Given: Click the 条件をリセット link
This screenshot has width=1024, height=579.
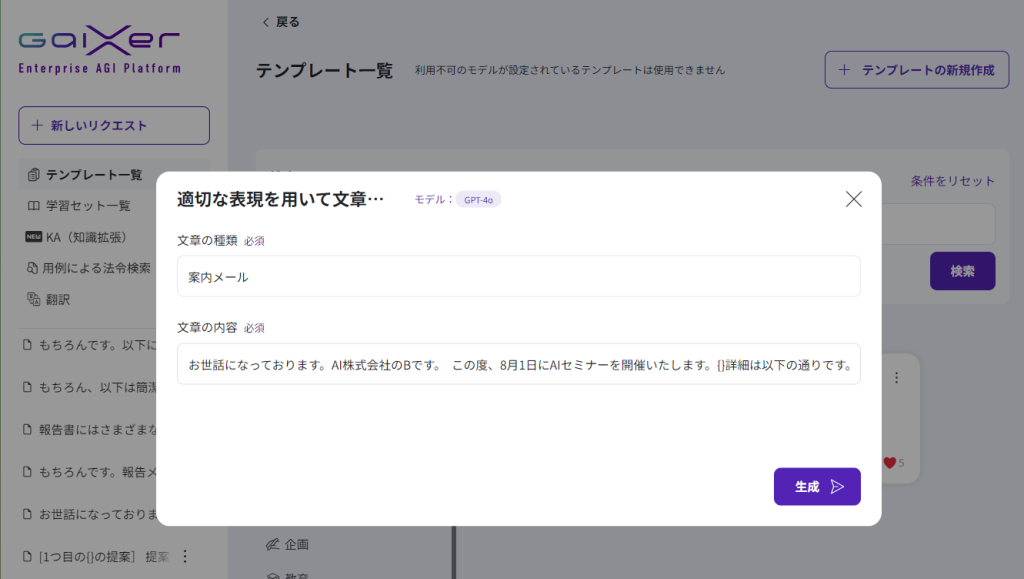Looking at the screenshot, I should click(952, 181).
